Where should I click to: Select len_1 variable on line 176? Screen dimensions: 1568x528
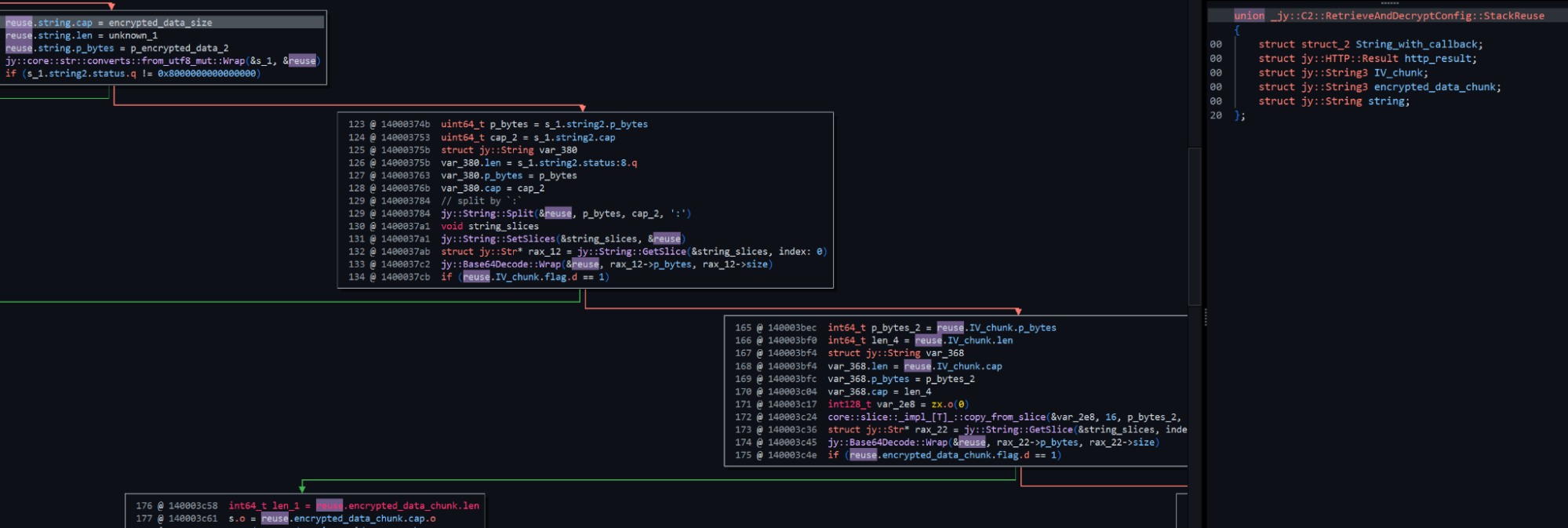point(286,506)
